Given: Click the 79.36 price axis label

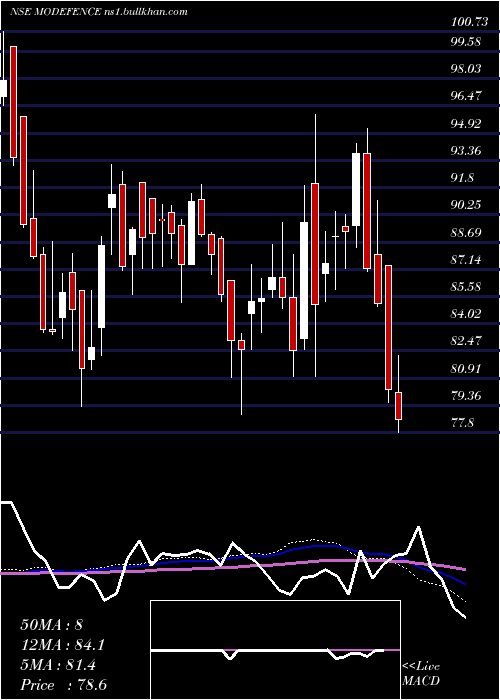Looking at the screenshot, I should (467, 396).
